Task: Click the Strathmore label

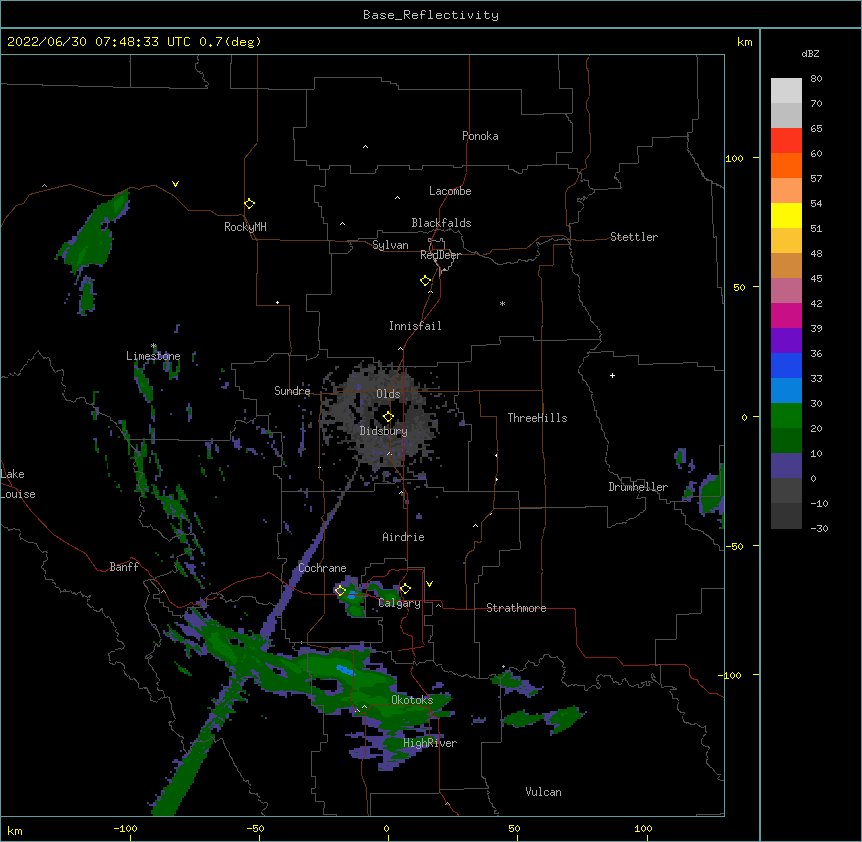Action: (516, 608)
